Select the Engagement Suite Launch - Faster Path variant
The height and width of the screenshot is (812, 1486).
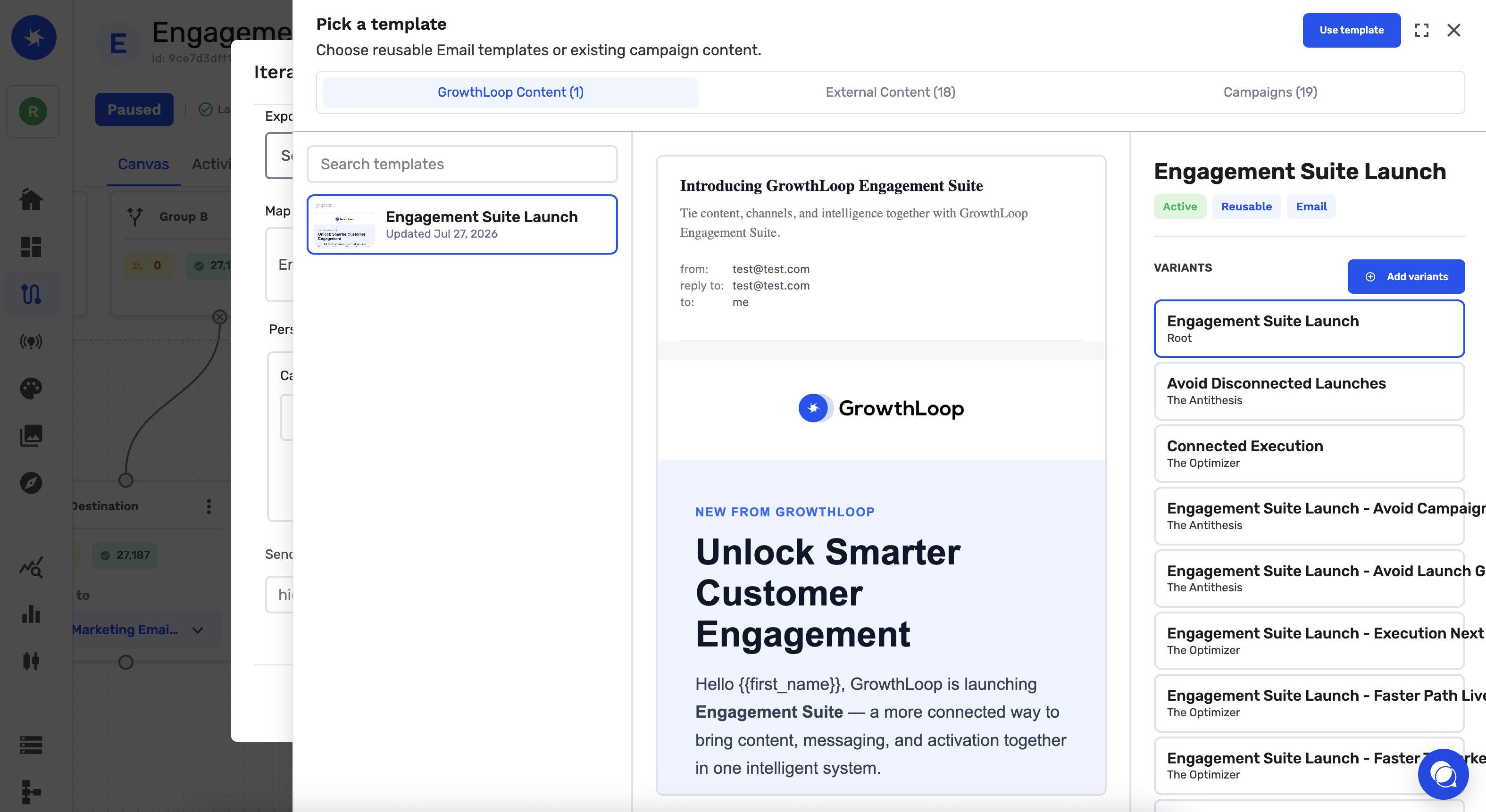[x=1309, y=703]
